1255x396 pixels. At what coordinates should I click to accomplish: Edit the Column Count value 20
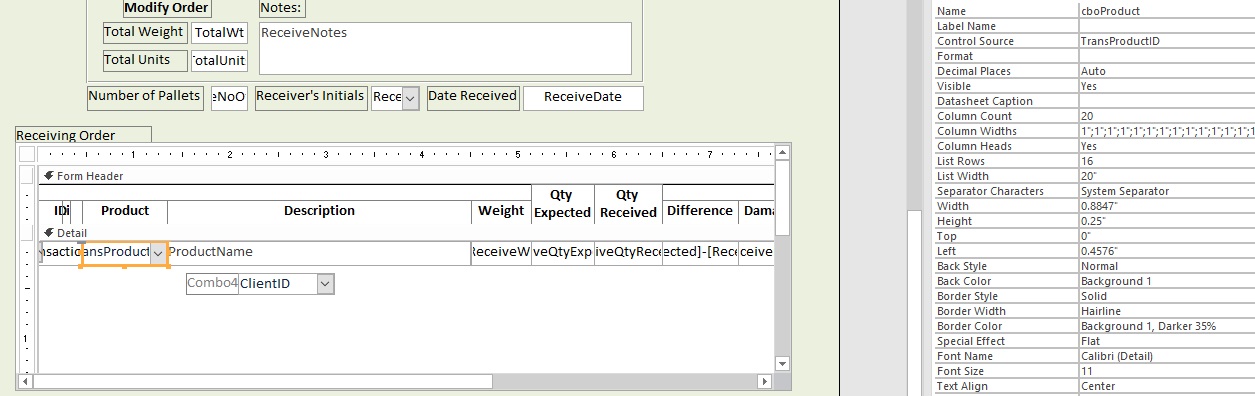pos(1167,116)
